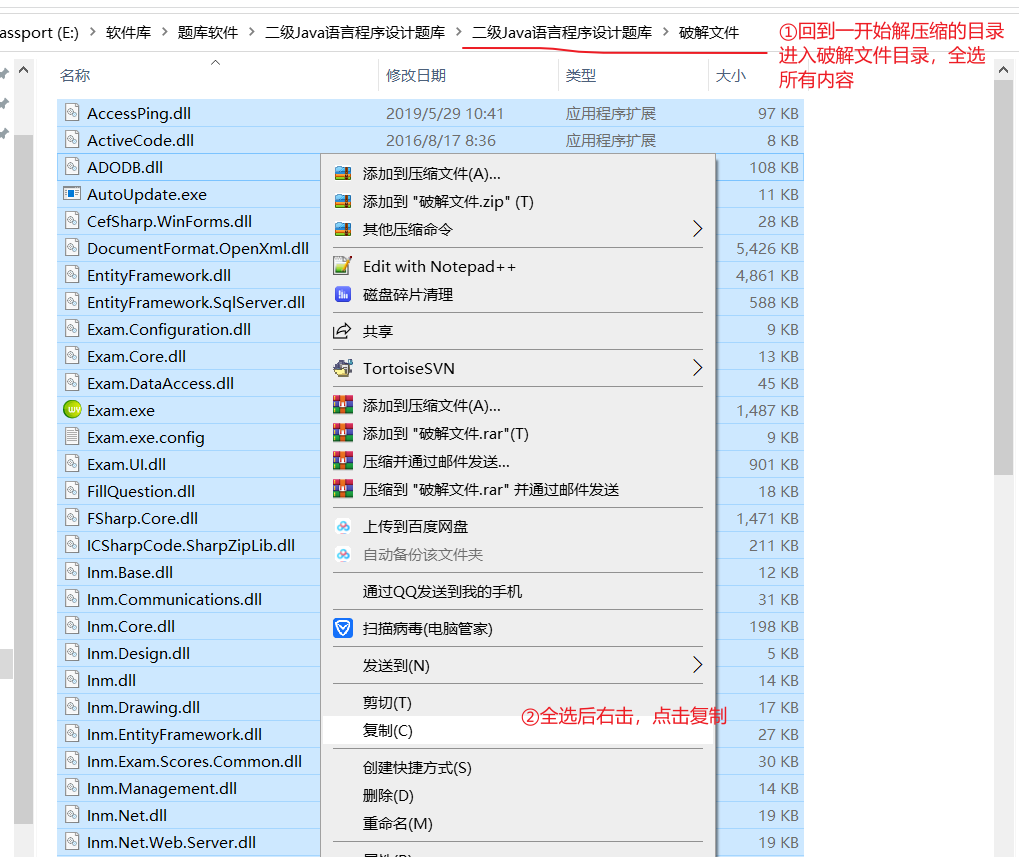Choose 剪切(T) from context menu
Viewport: 1019px width, 857px height.
point(518,702)
